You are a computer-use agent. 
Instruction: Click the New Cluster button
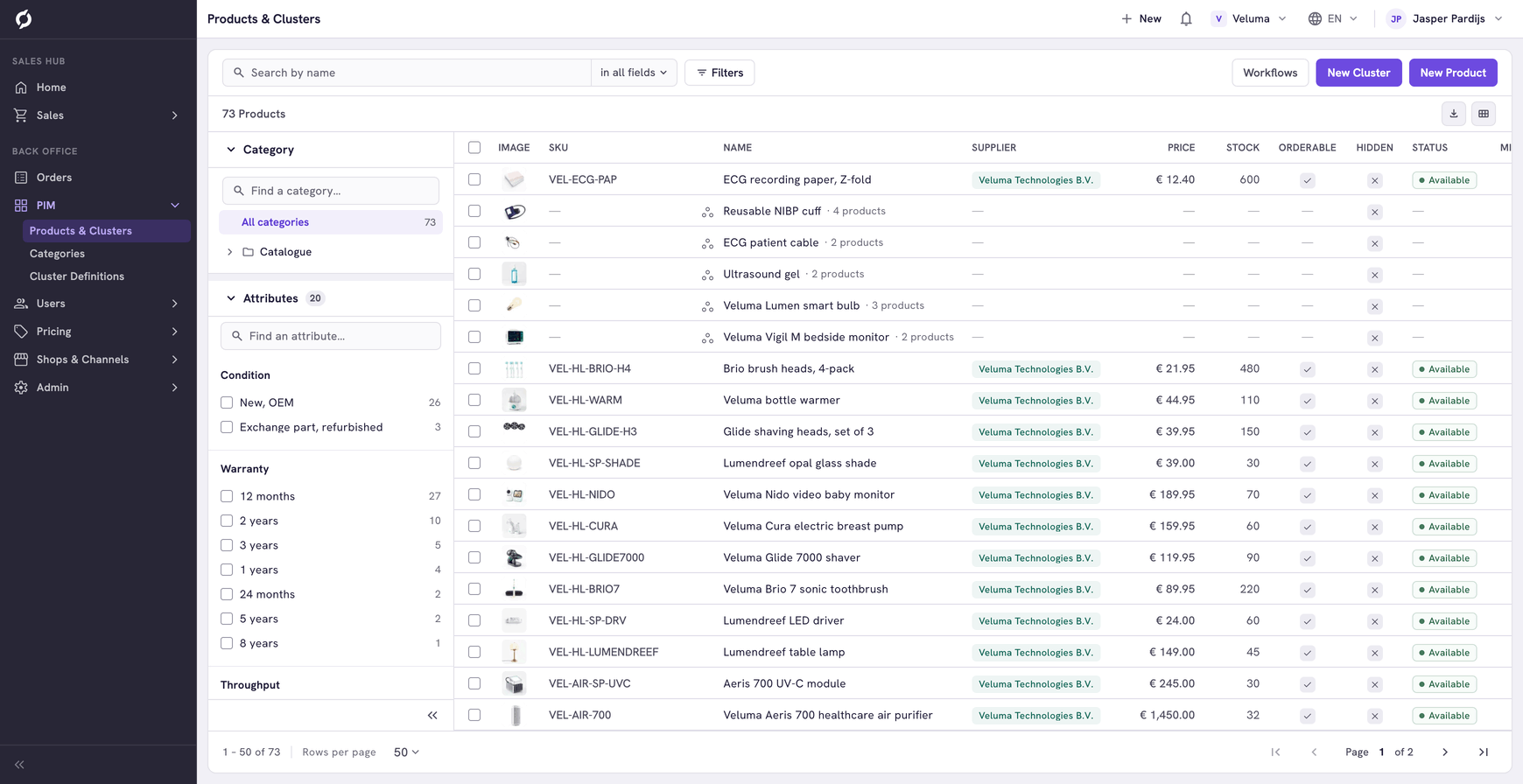[1358, 73]
